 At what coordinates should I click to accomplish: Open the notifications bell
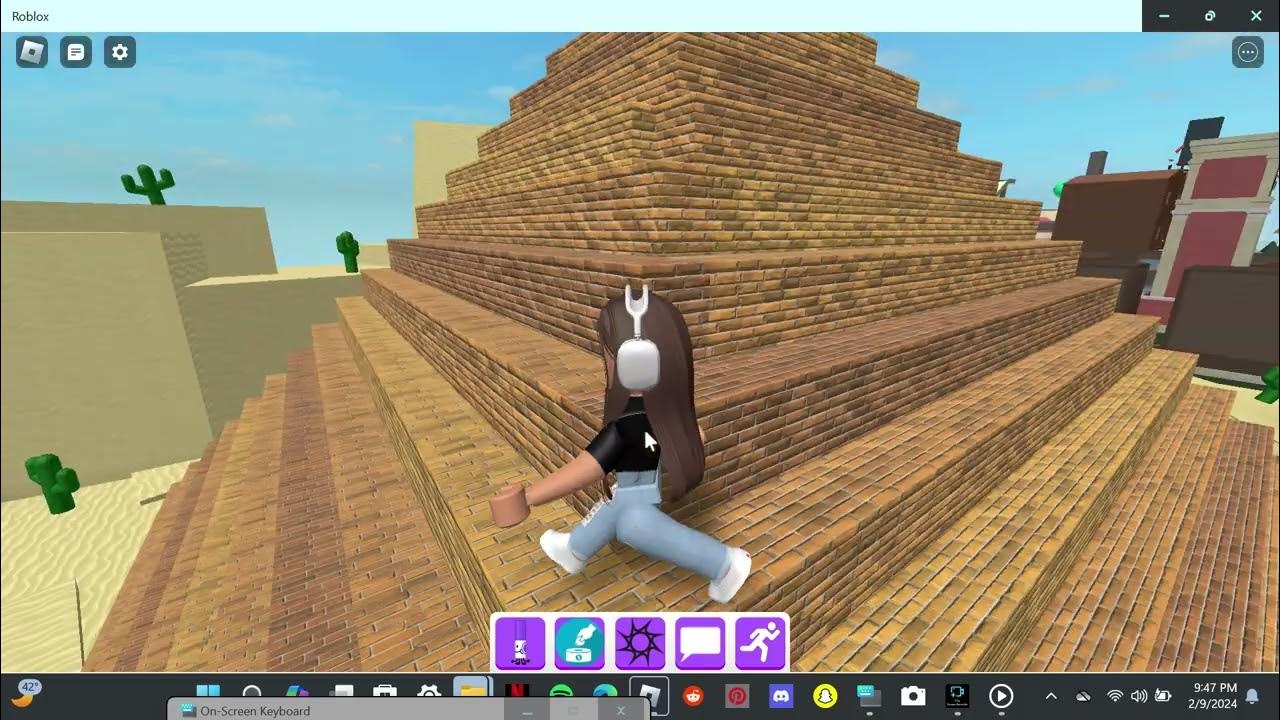pyautogui.click(x=1252, y=696)
